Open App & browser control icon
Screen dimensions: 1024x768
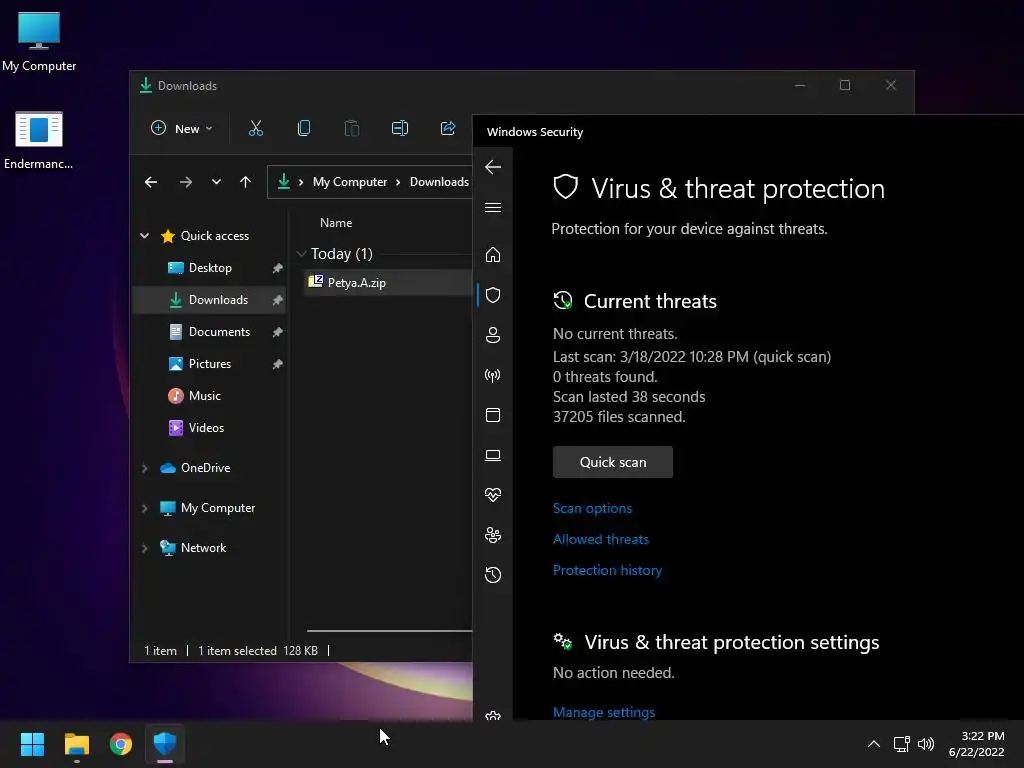(493, 415)
